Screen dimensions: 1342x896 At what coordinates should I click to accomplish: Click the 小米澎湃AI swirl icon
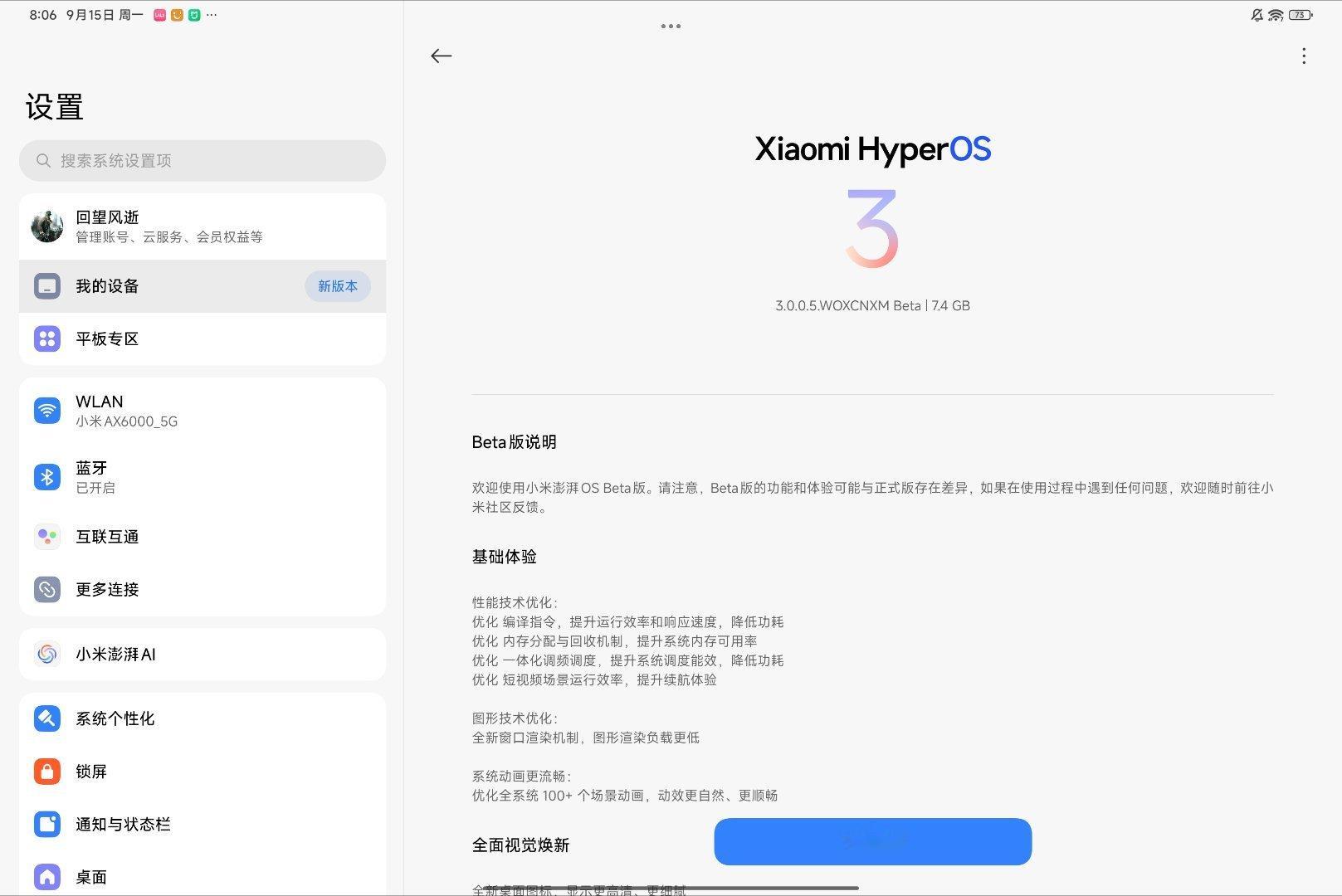click(x=47, y=654)
